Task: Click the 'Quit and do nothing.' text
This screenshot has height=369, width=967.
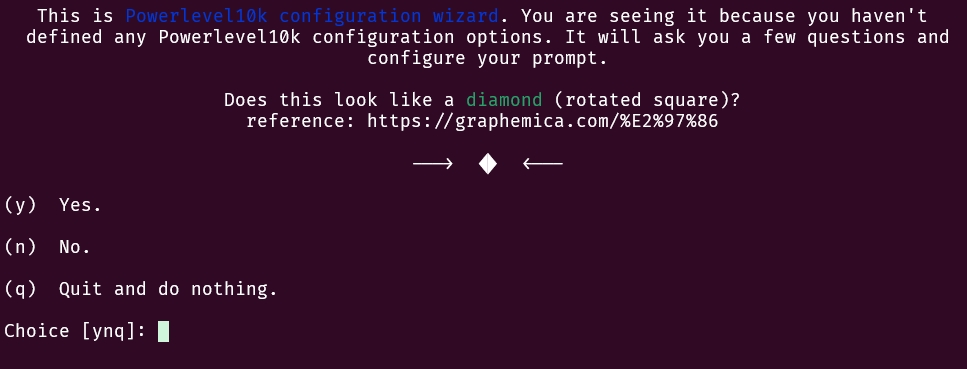Action: 168,289
